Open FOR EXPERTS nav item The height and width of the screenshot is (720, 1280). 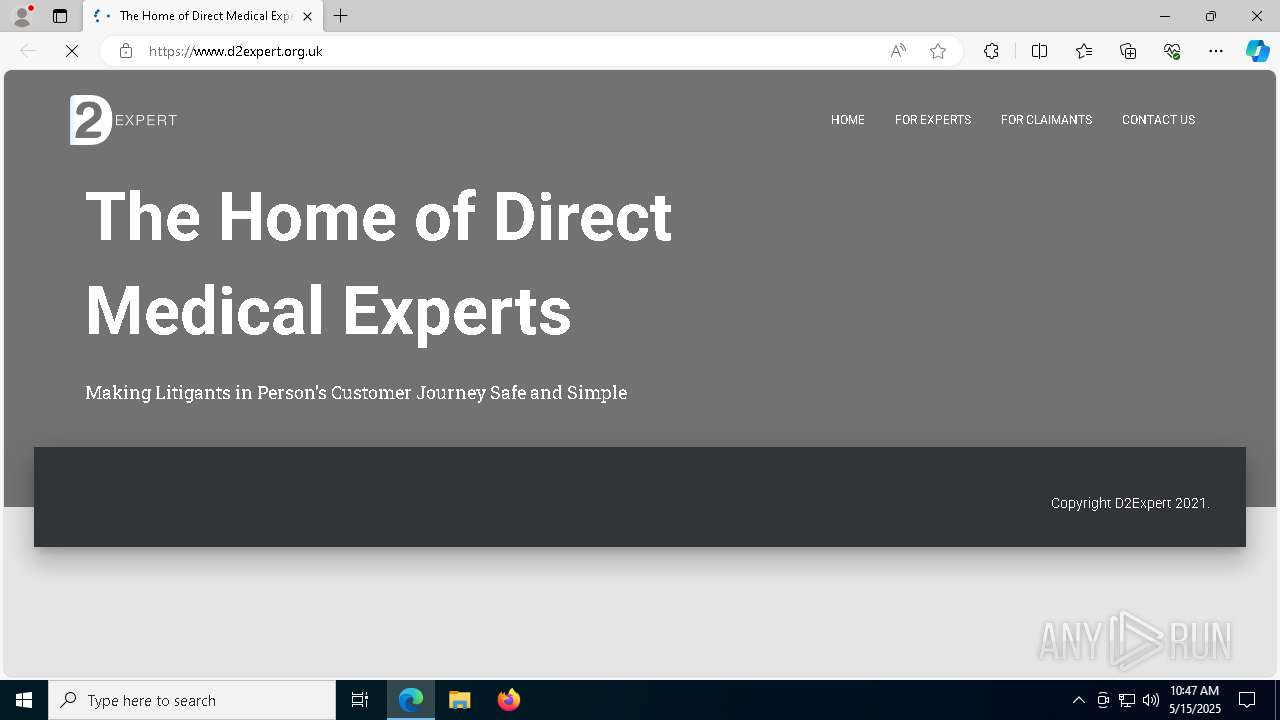(x=933, y=120)
